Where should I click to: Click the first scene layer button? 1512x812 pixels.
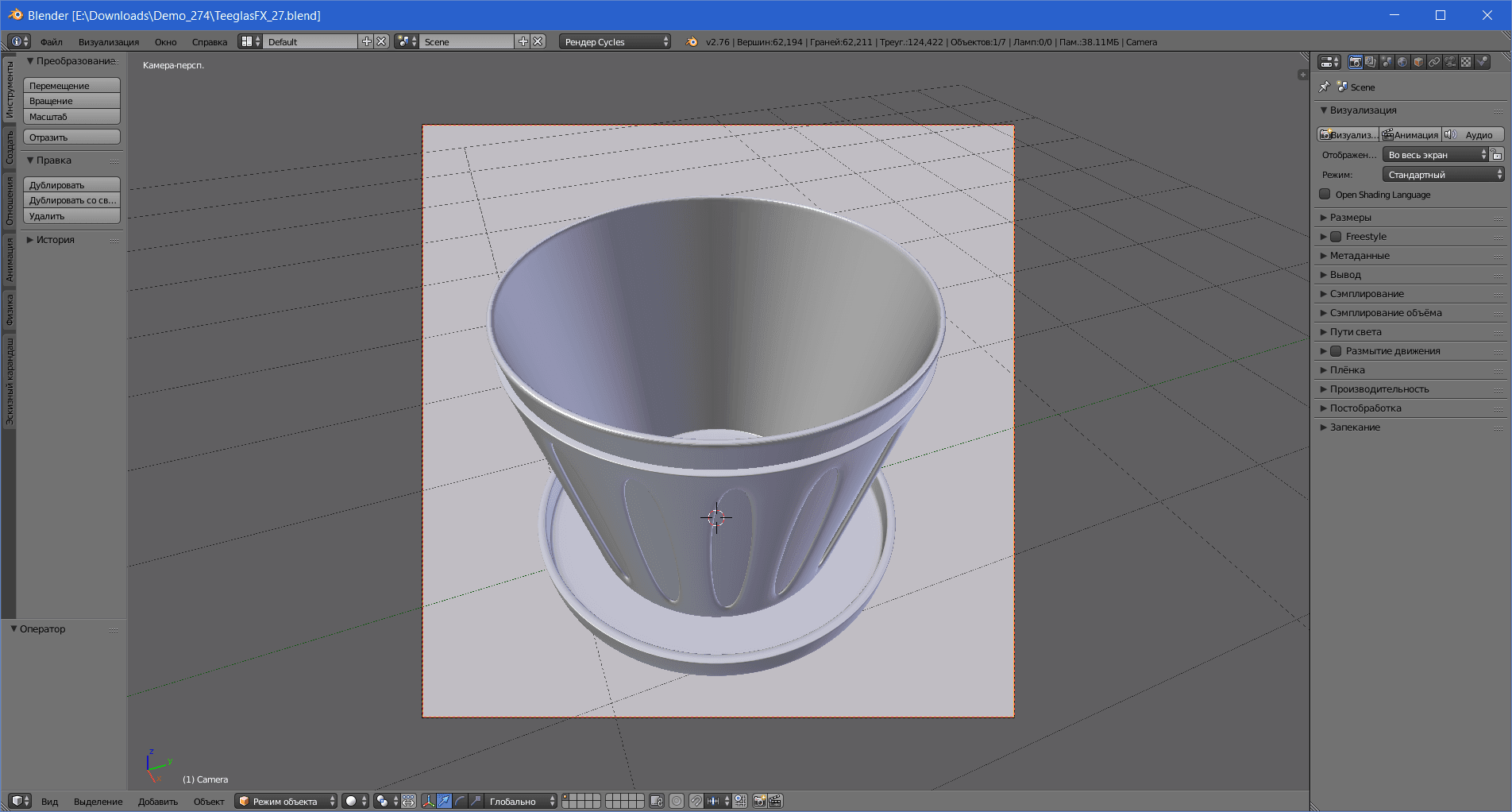pyautogui.click(x=566, y=798)
